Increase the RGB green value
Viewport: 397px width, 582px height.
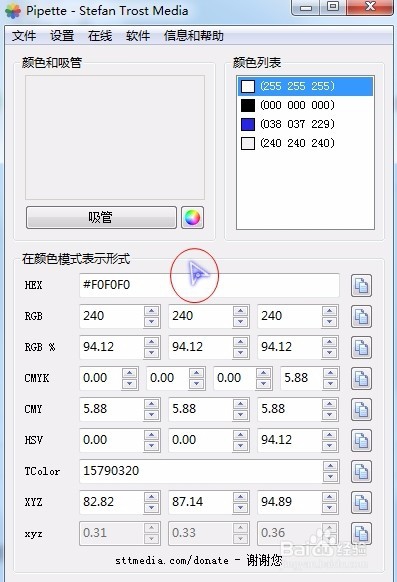[240, 311]
